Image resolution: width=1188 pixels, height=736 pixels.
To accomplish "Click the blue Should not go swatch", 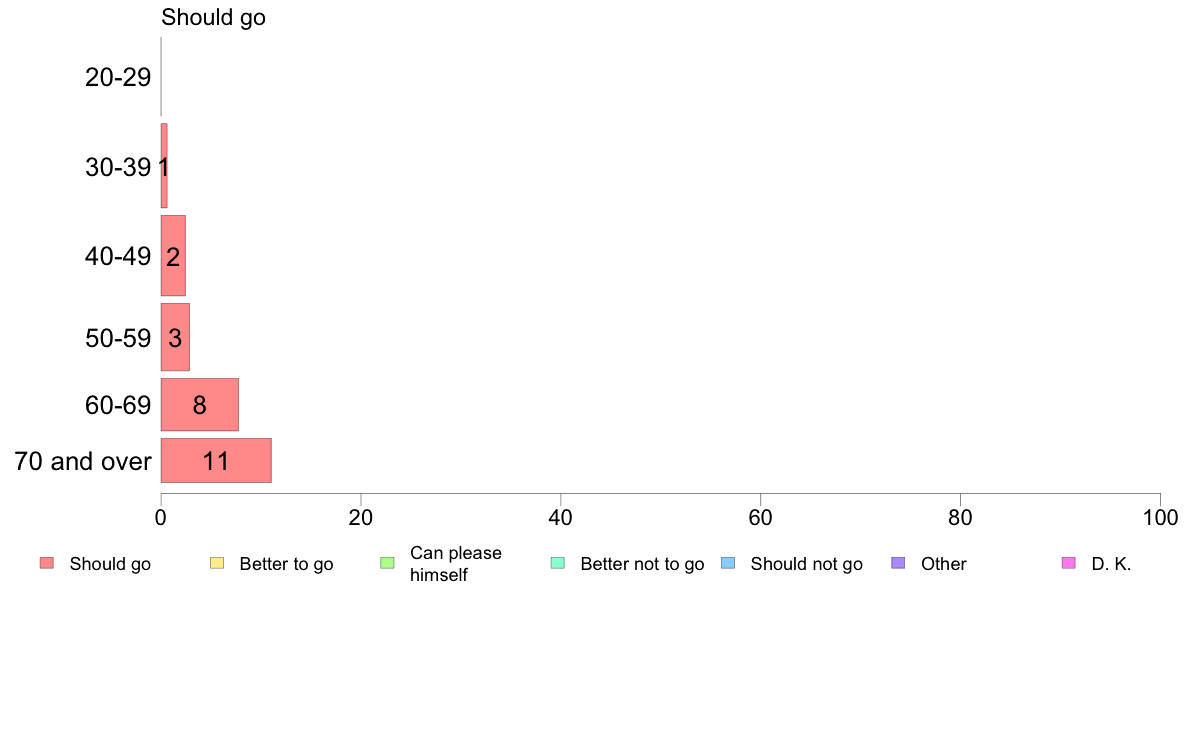I will (x=728, y=563).
